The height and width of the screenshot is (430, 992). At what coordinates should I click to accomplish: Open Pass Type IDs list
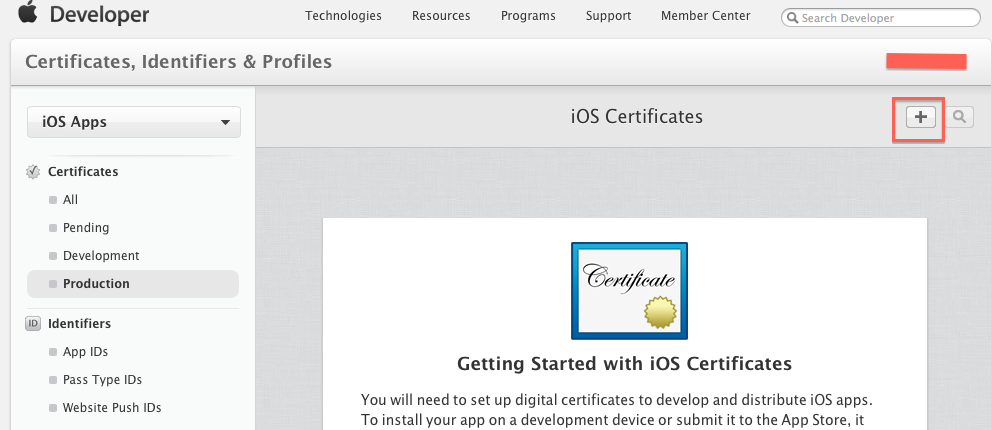click(102, 380)
